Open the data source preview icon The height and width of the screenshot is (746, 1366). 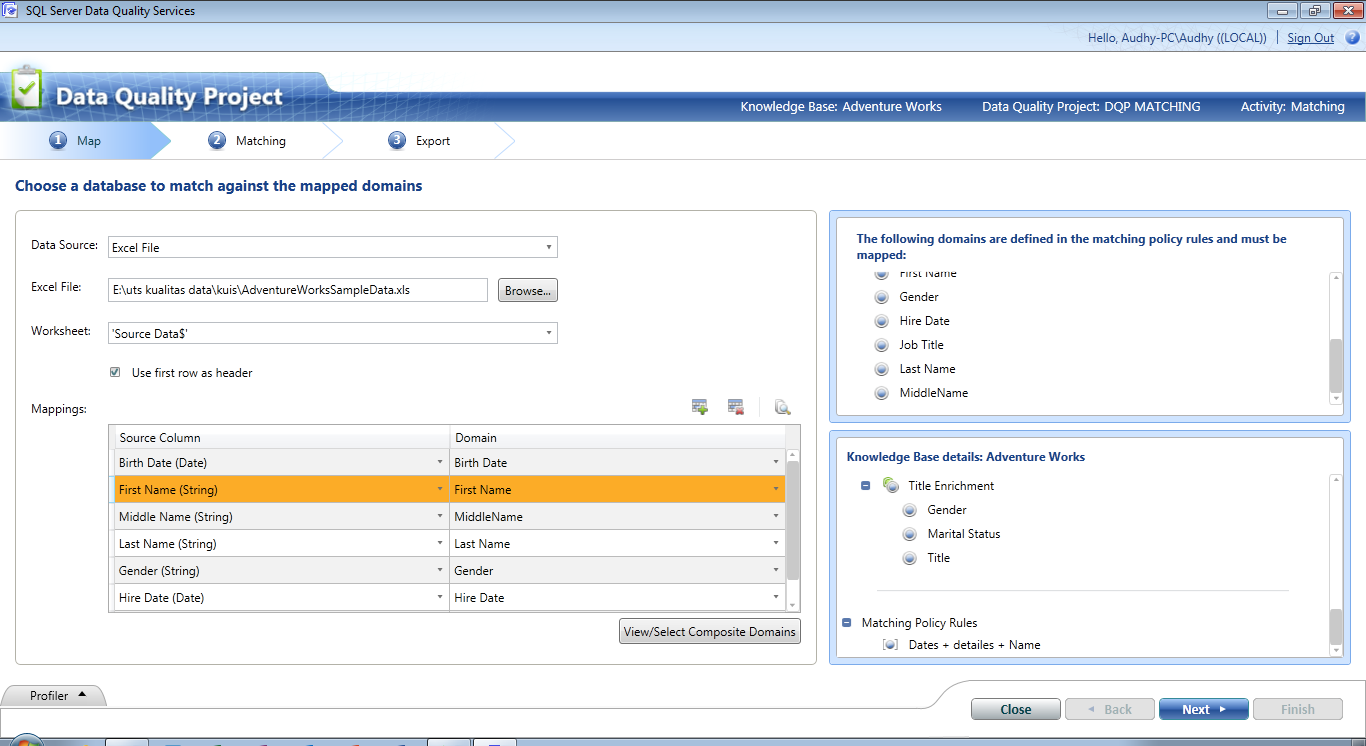pyautogui.click(x=782, y=407)
